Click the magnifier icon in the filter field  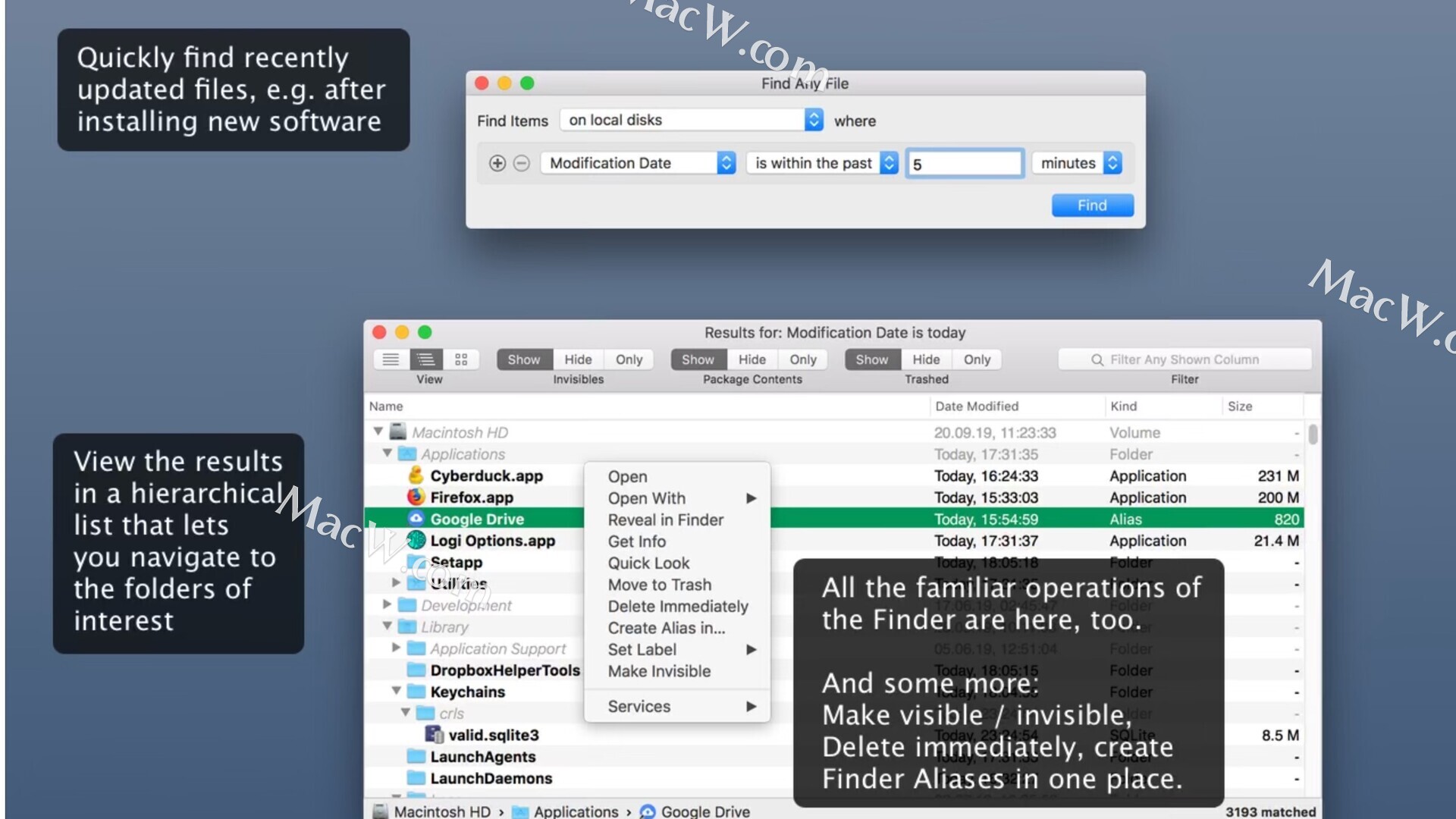click(x=1097, y=359)
